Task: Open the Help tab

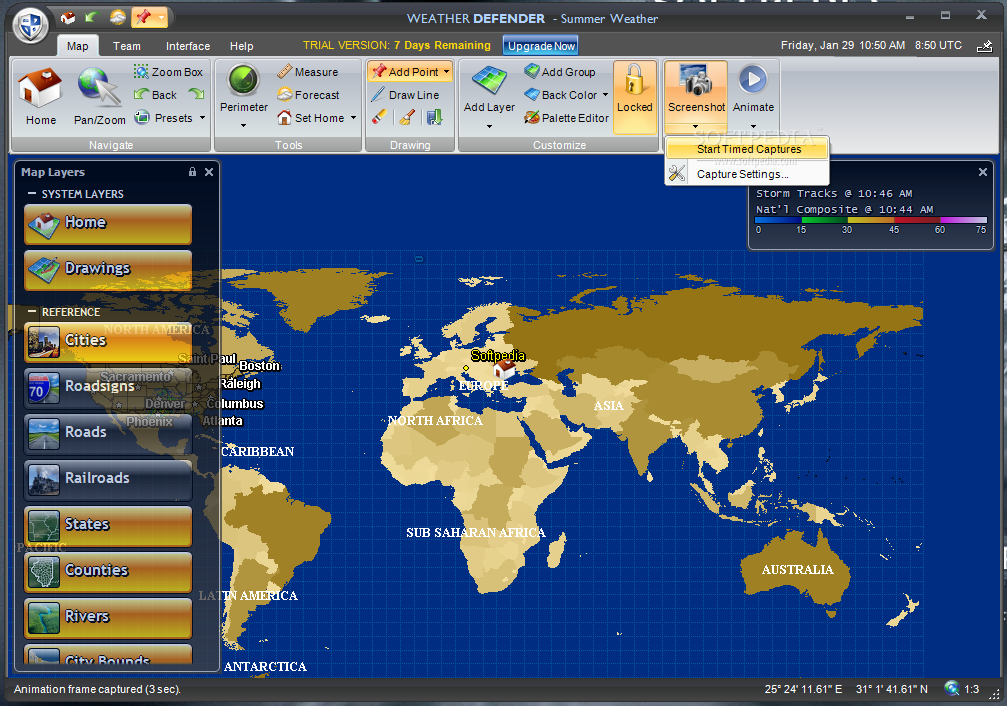Action: point(241,46)
